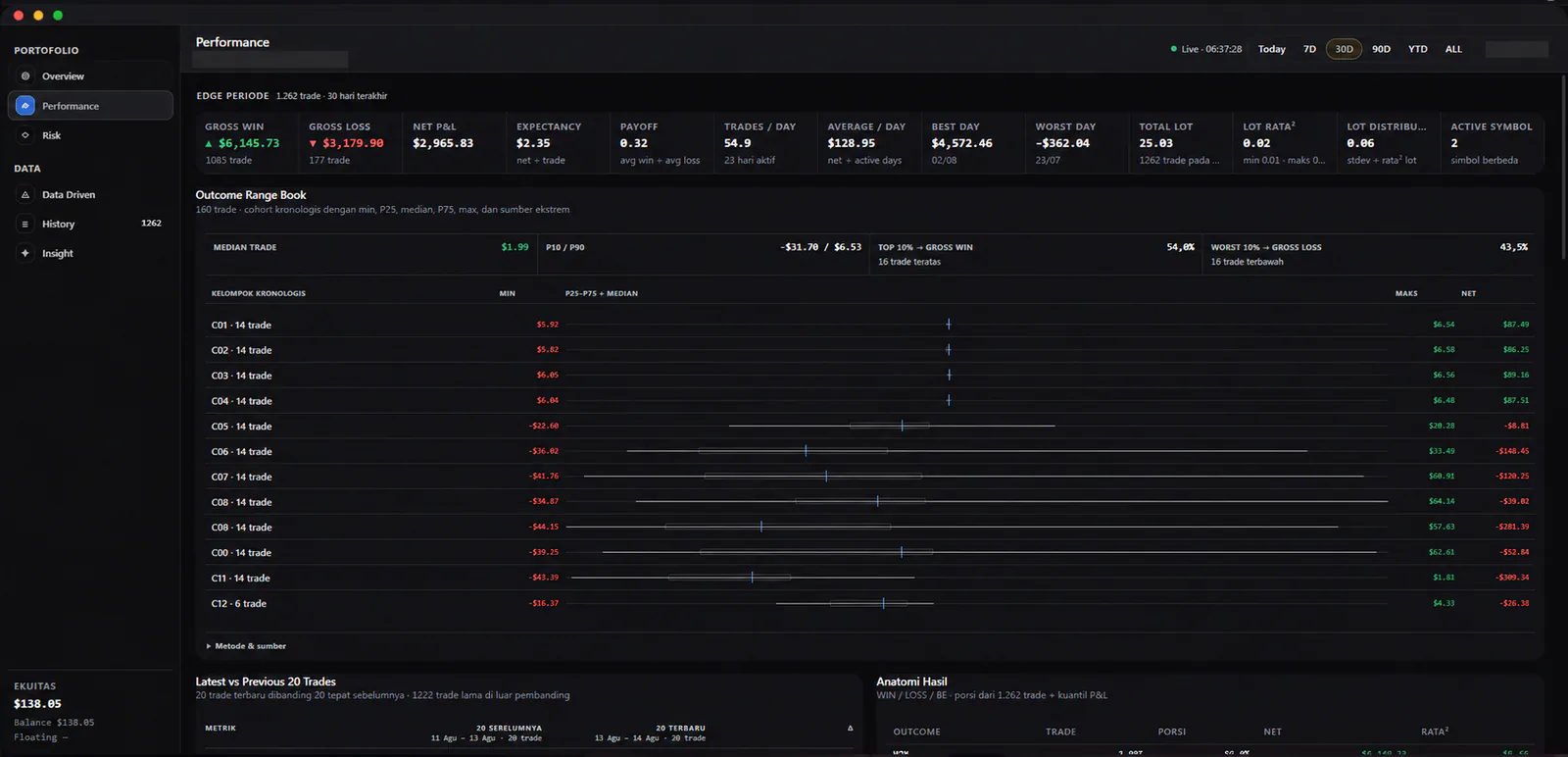Select the YTD period filter
Viewport: 1568px width, 757px height.
tap(1417, 49)
